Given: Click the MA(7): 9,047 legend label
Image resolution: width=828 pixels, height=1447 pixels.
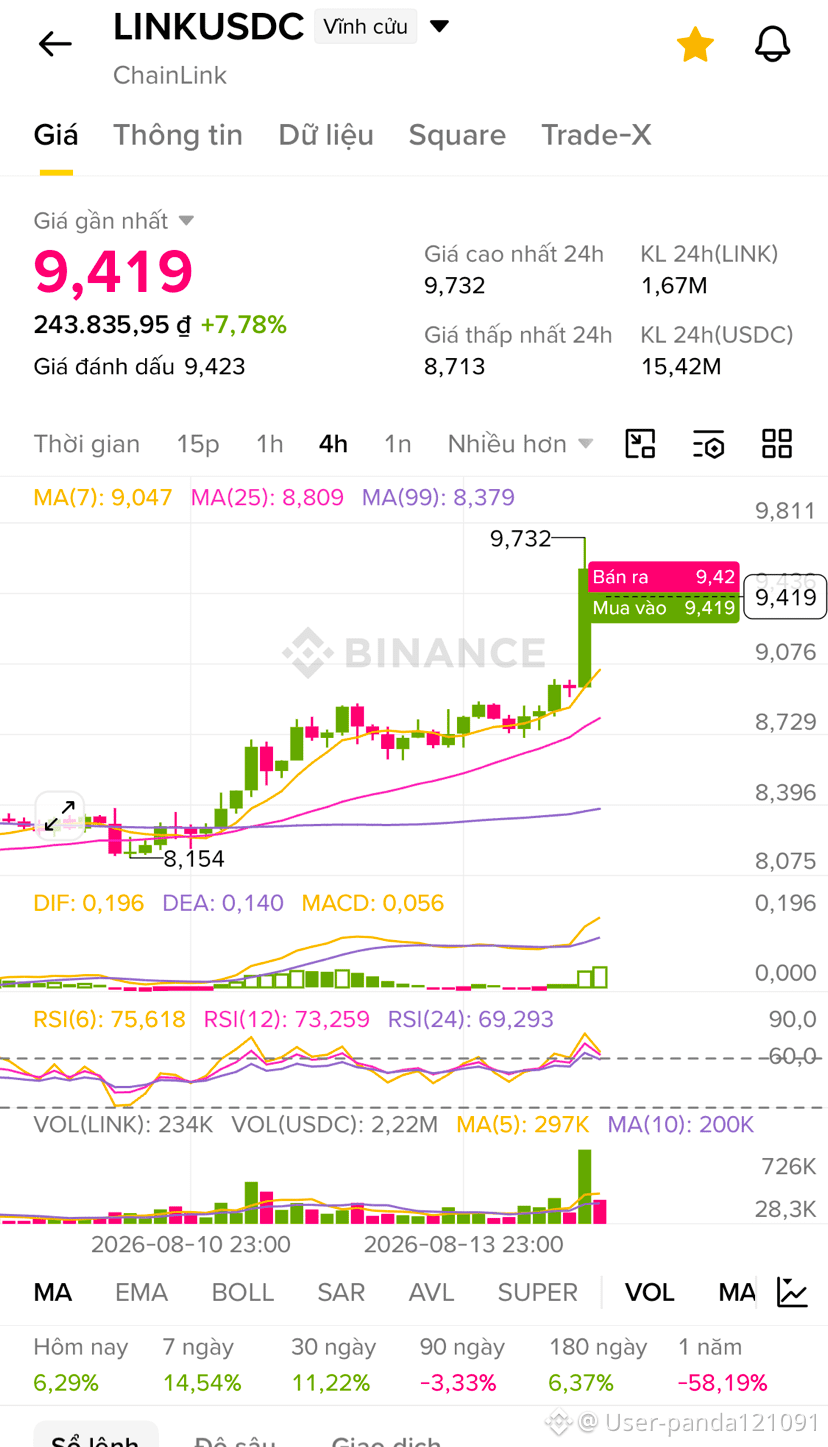Looking at the screenshot, I should (x=103, y=497).
